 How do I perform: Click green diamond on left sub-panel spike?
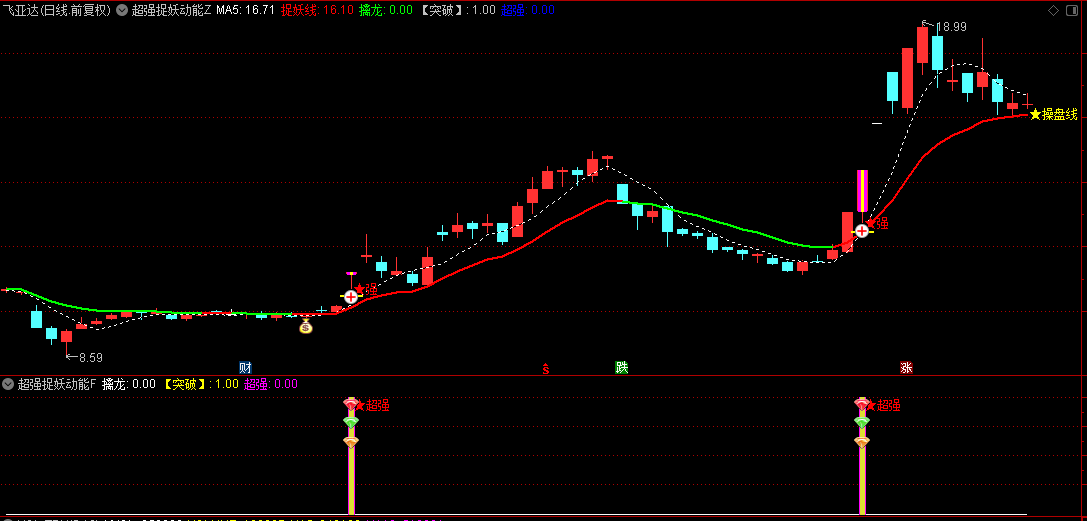351,421
